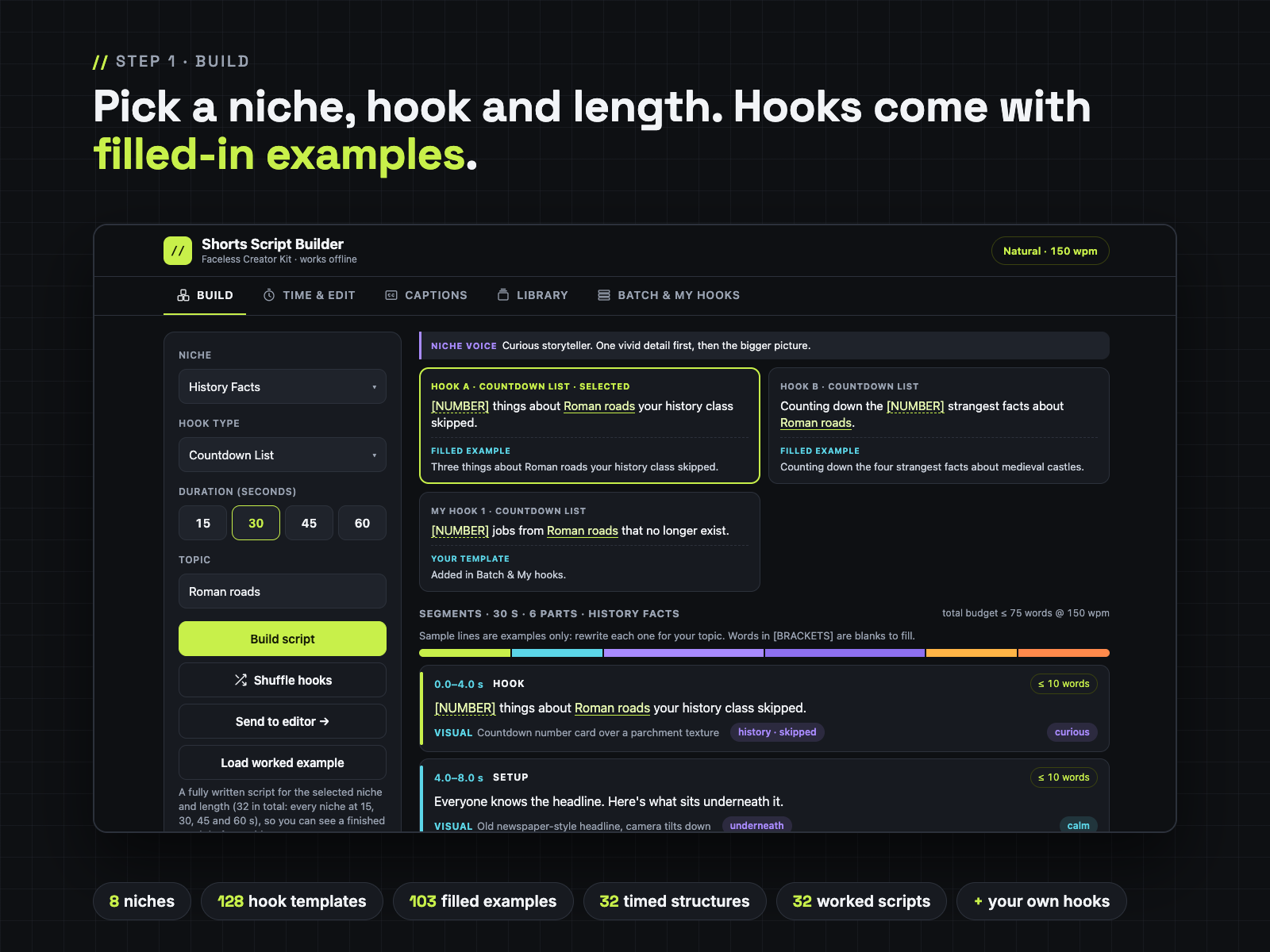Click the stack icon beside Batch & My Hooks

[604, 295]
